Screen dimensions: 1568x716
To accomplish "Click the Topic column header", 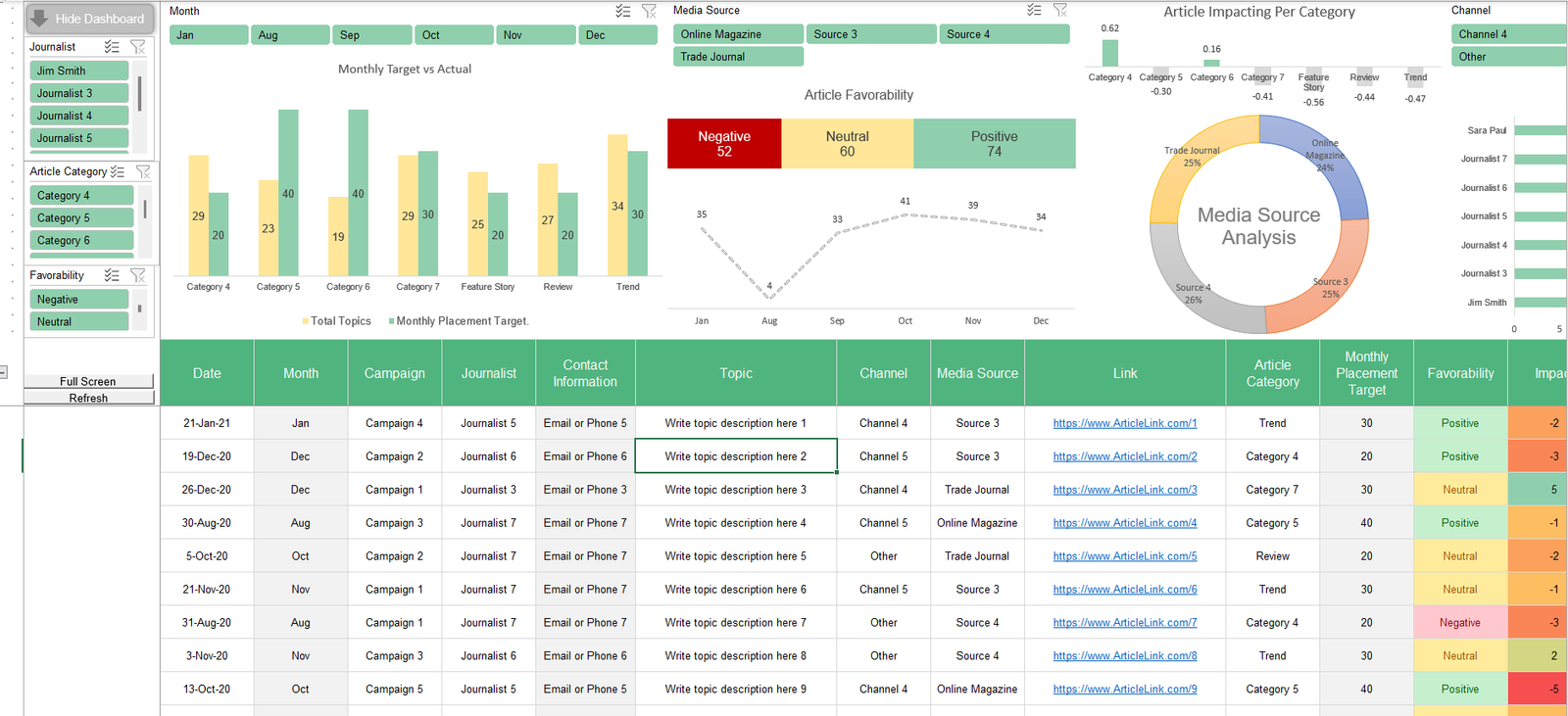I will pyautogui.click(x=736, y=373).
